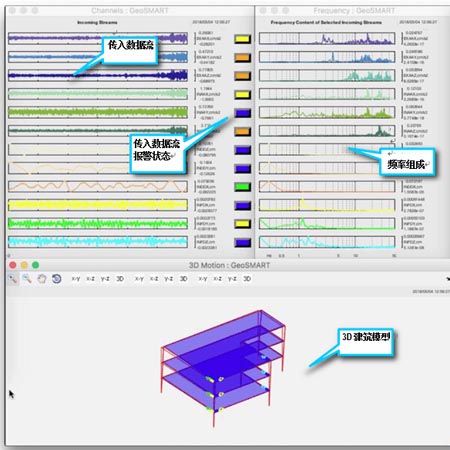Select the zoom out magnifier tool
Image resolution: width=450 pixels, height=450 pixels.
27,279
